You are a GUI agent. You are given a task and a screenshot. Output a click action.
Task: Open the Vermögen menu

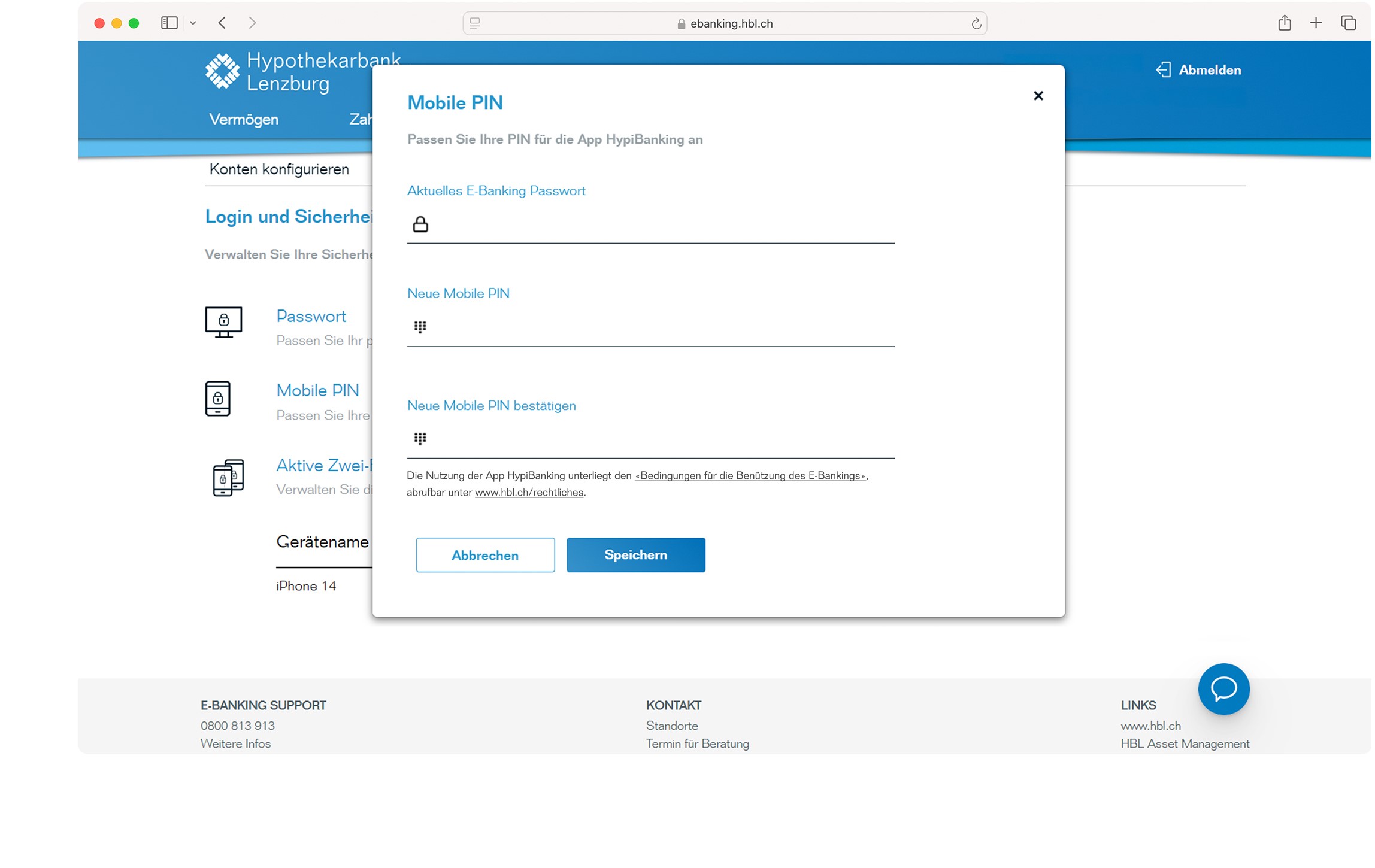click(x=244, y=120)
